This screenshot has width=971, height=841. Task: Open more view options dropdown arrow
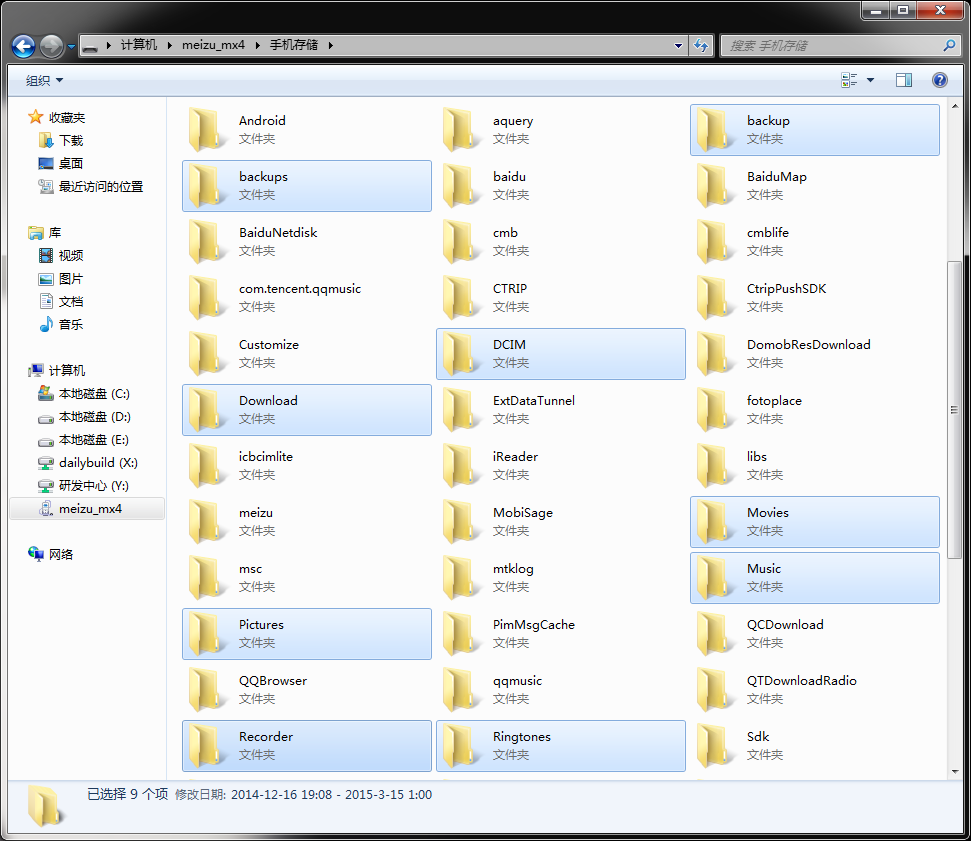(870, 80)
